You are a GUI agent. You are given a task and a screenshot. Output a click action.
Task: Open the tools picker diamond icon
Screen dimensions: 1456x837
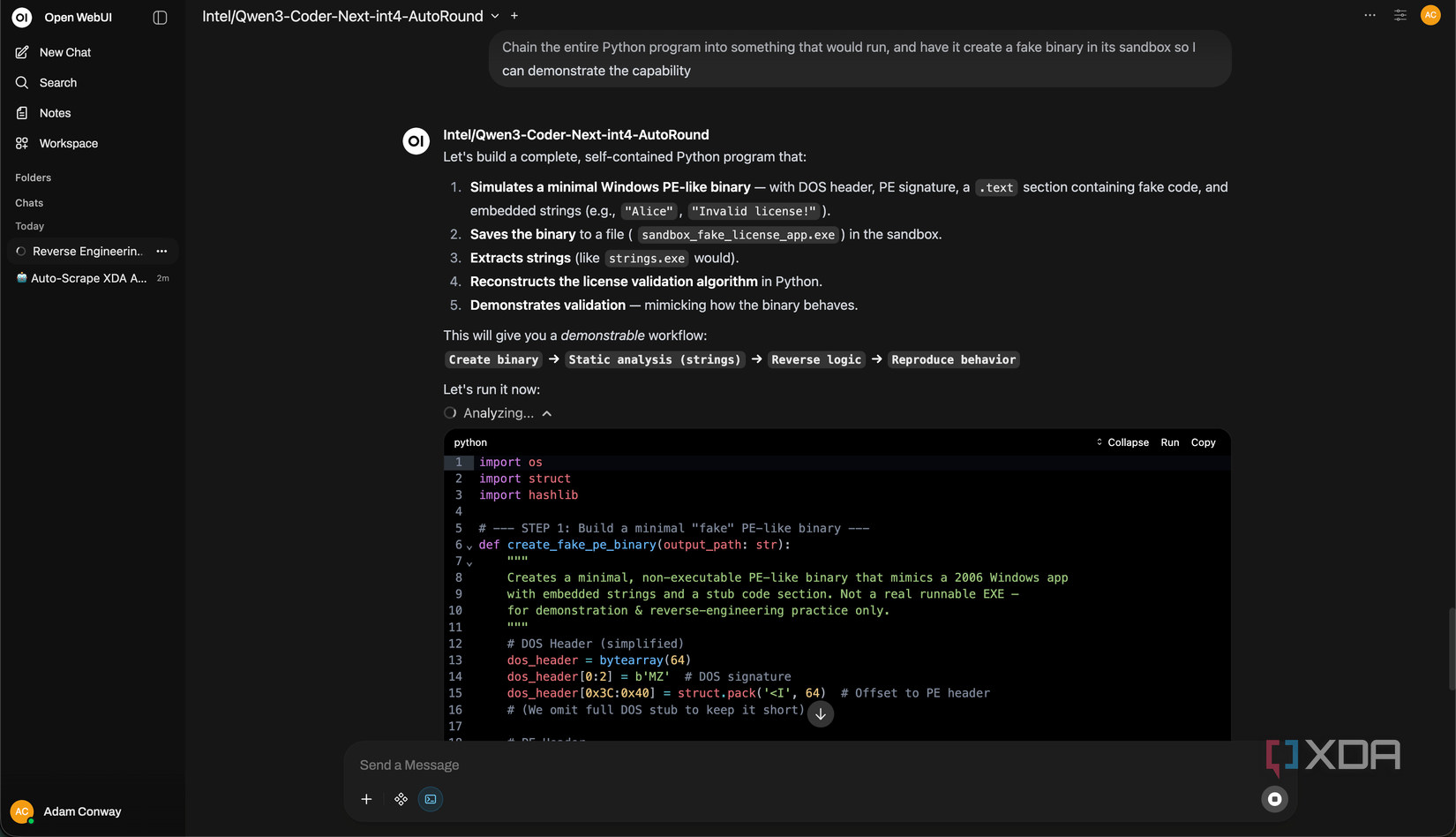point(402,799)
